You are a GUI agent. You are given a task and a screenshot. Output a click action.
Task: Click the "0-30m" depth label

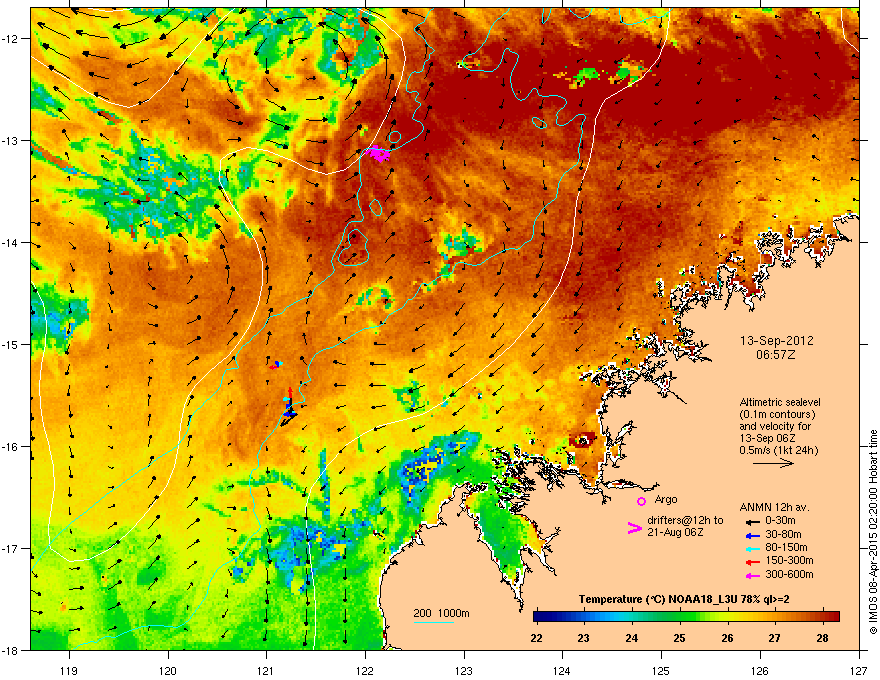coord(780,521)
